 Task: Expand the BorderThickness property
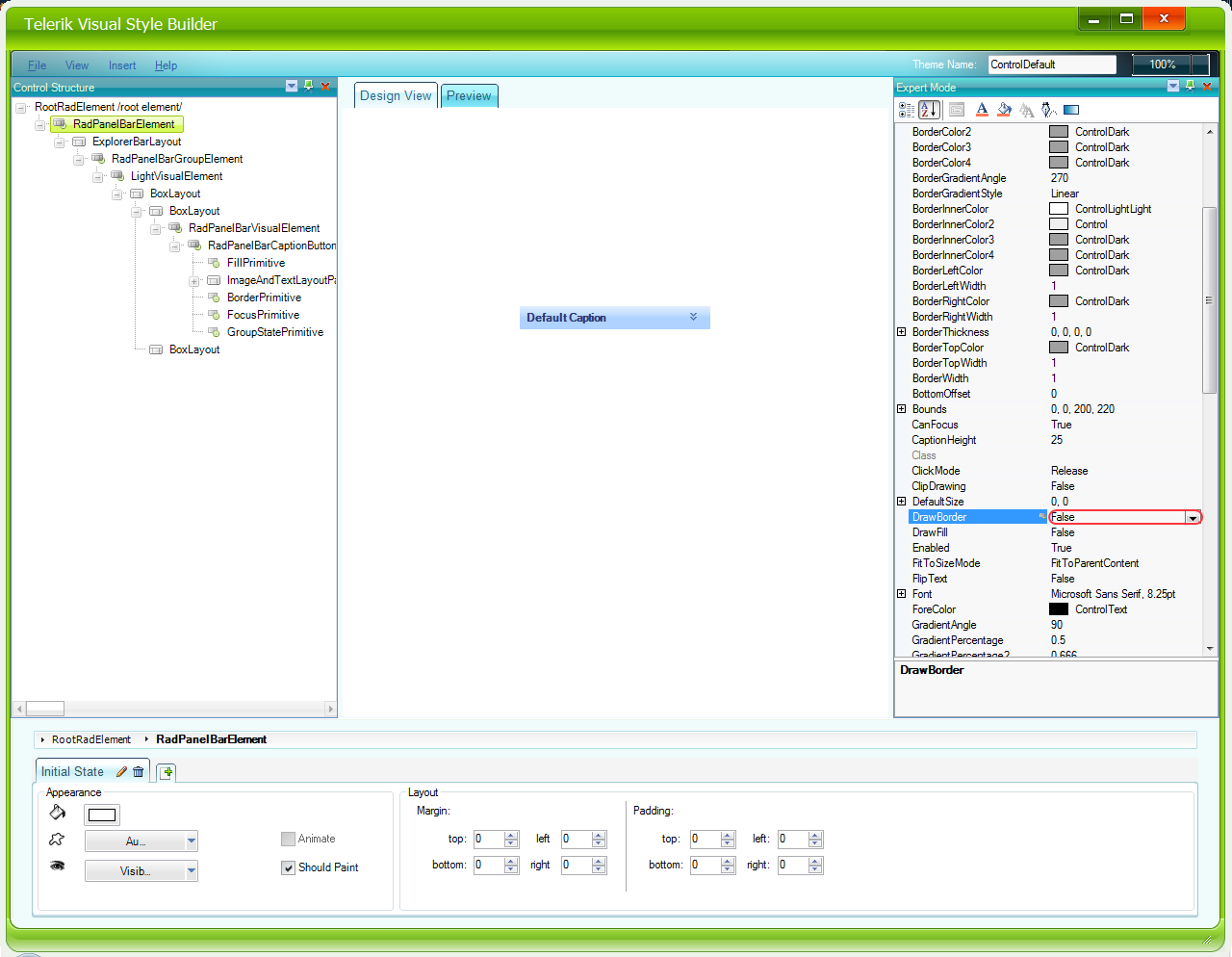click(902, 332)
